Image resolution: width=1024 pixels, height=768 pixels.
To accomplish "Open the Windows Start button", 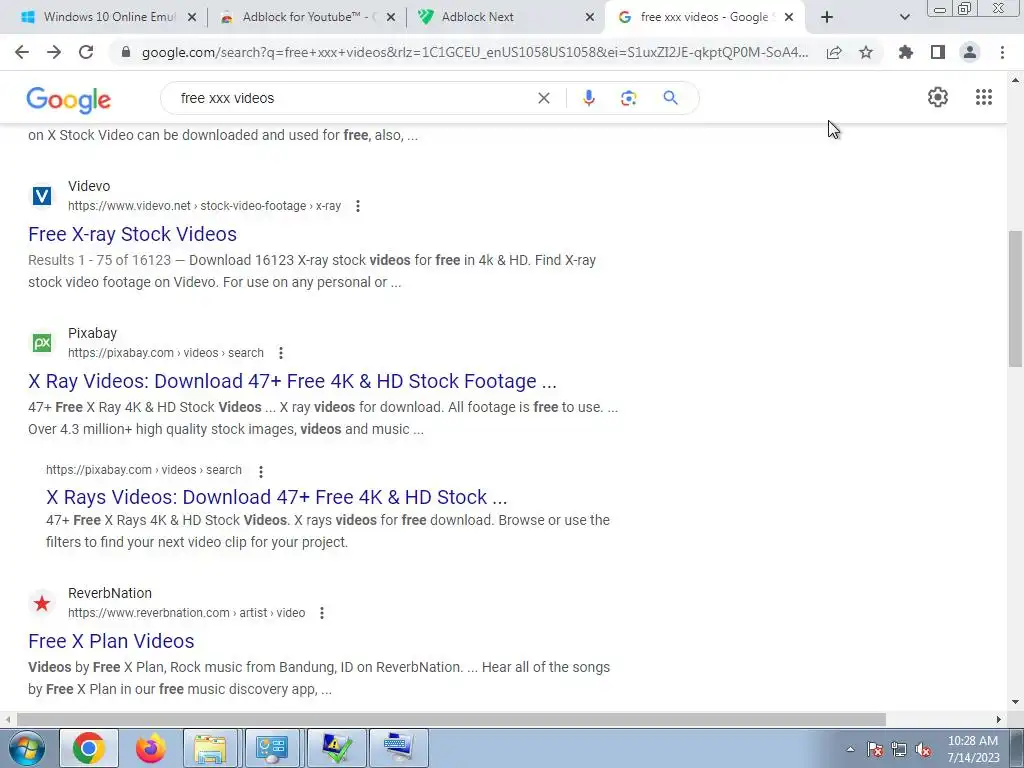I will pos(26,748).
